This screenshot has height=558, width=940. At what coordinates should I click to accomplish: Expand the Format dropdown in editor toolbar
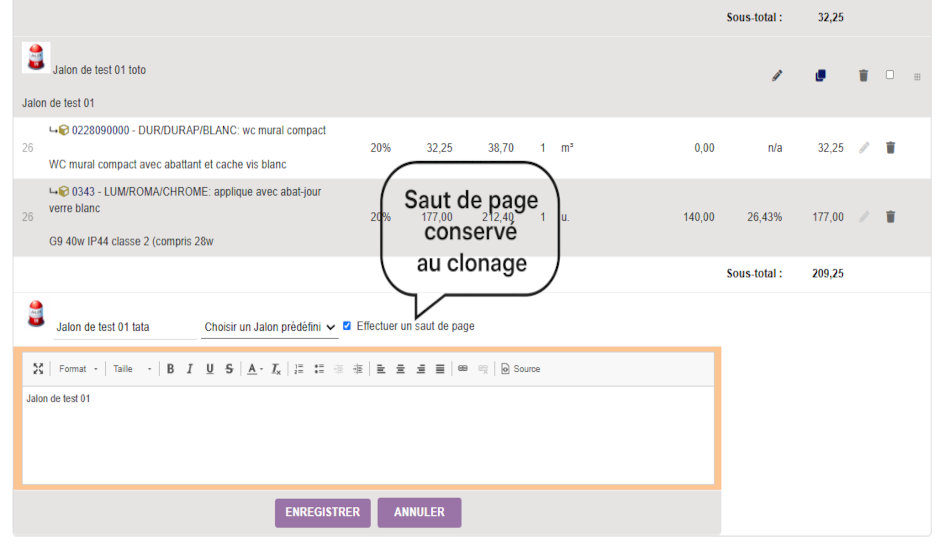point(78,369)
